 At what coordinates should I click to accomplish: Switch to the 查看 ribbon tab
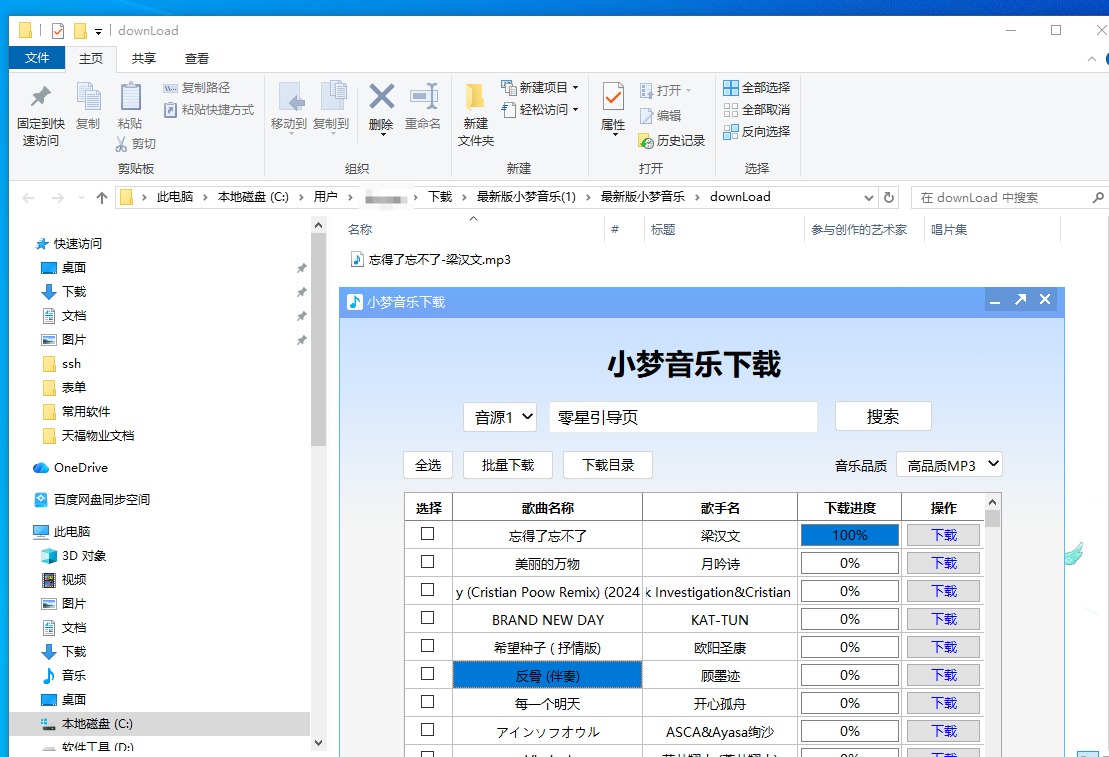[x=197, y=59]
